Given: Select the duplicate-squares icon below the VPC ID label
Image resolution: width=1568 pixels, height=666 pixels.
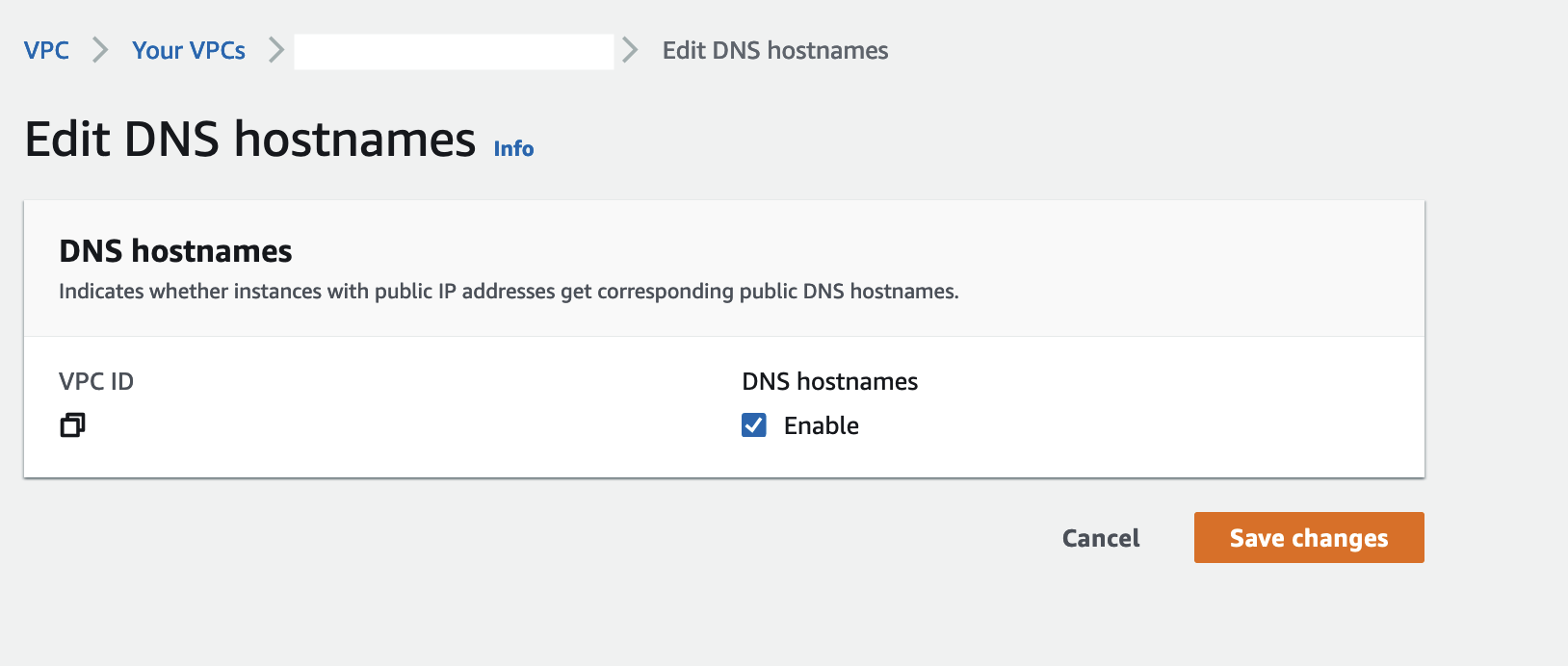Looking at the screenshot, I should point(71,424).
